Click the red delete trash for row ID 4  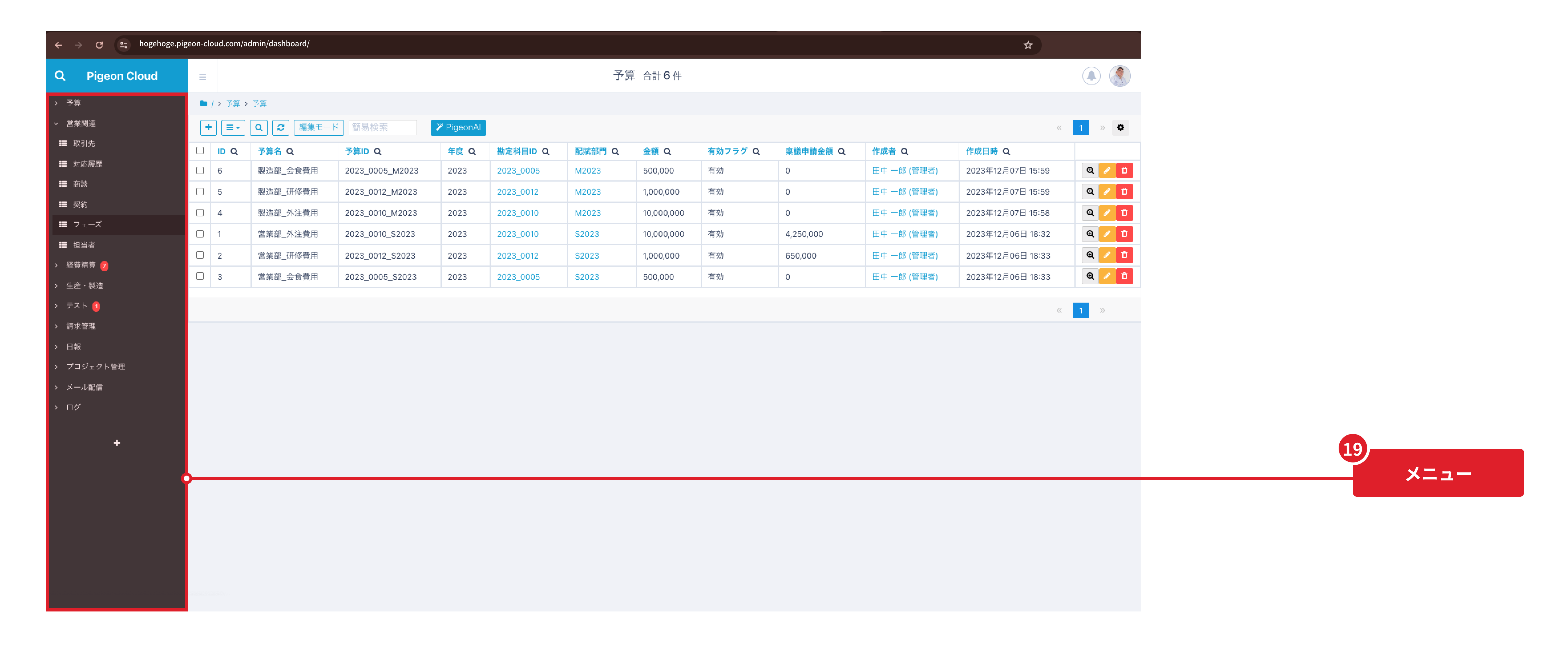[1124, 213]
